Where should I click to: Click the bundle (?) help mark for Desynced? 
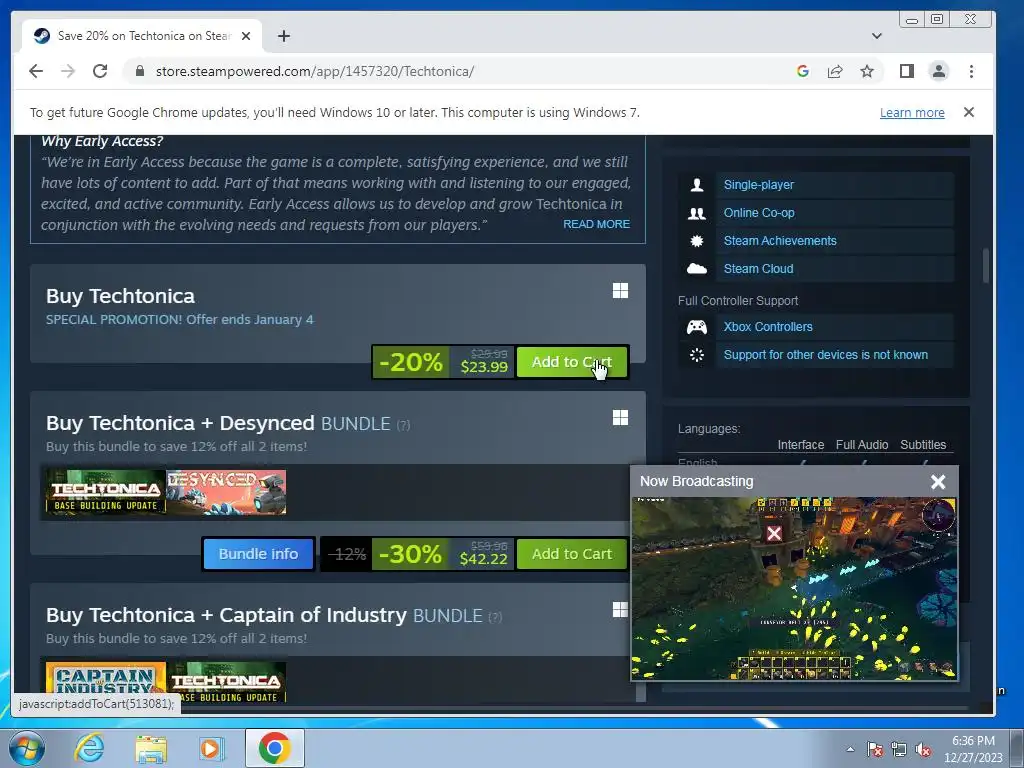tap(404, 425)
